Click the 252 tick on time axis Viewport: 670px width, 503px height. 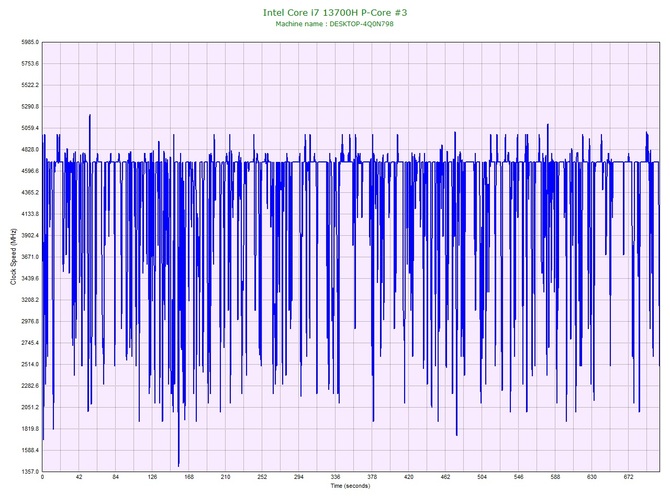pyautogui.click(x=262, y=477)
